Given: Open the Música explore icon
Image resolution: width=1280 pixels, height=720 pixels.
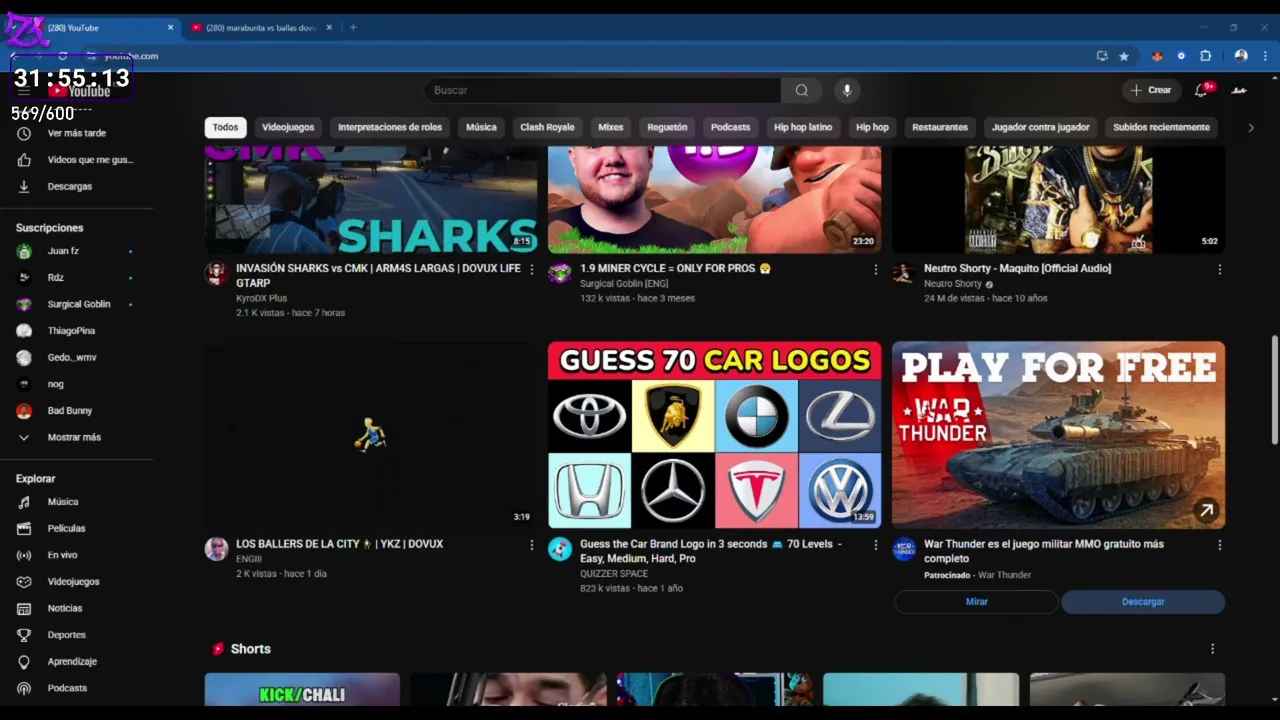Looking at the screenshot, I should tap(24, 502).
